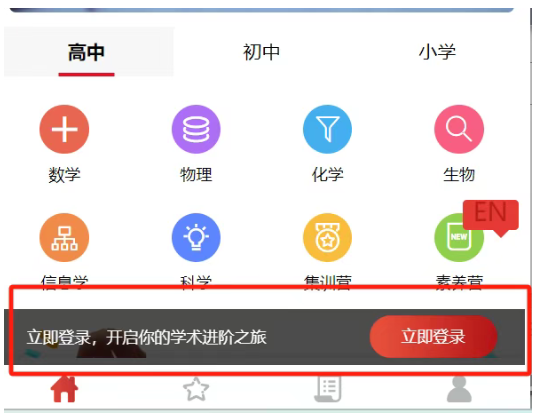This screenshot has width=535, height=413.
Task: Tap the star favorites icon in bottom bar
Action: 196,389
